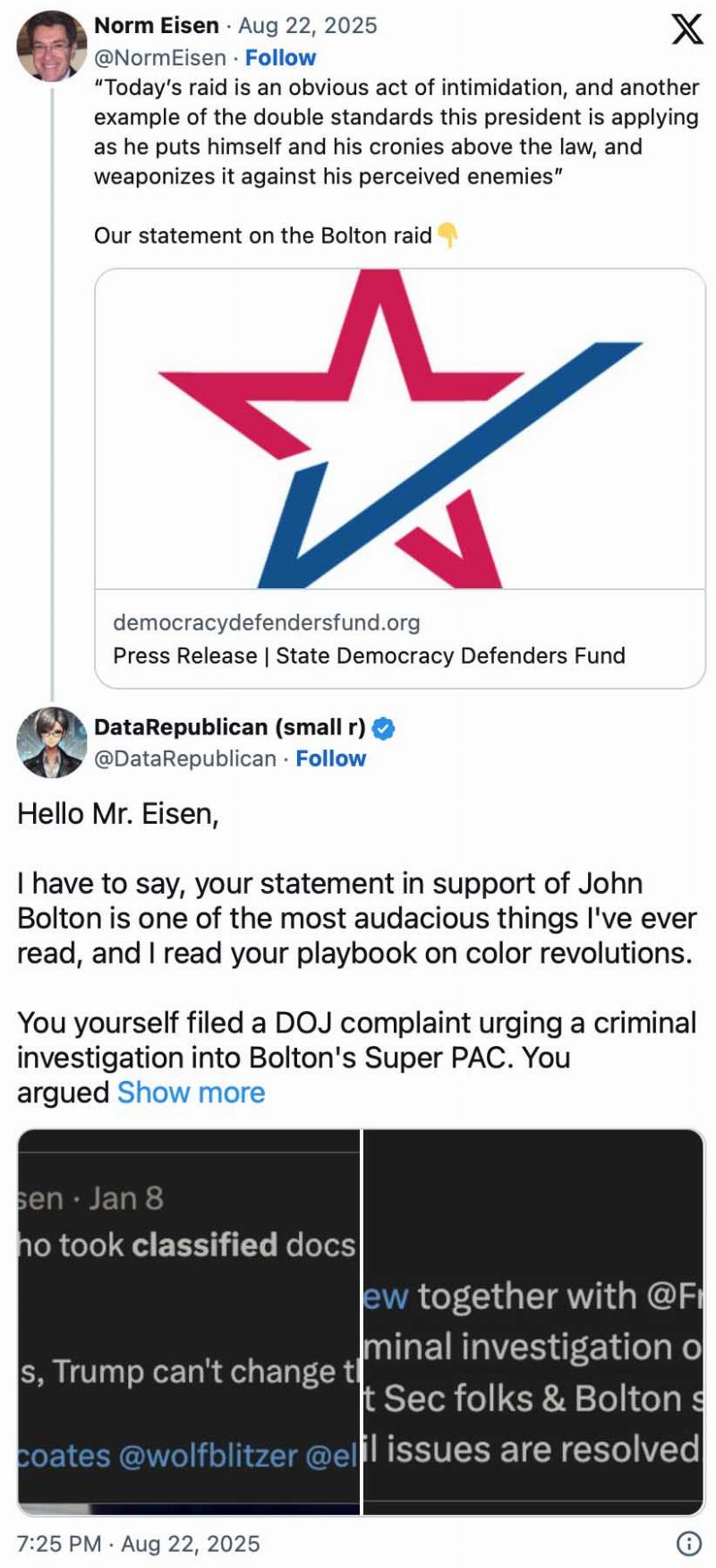Follow the @DataRepublican account
The image size is (716, 1568).
click(331, 758)
